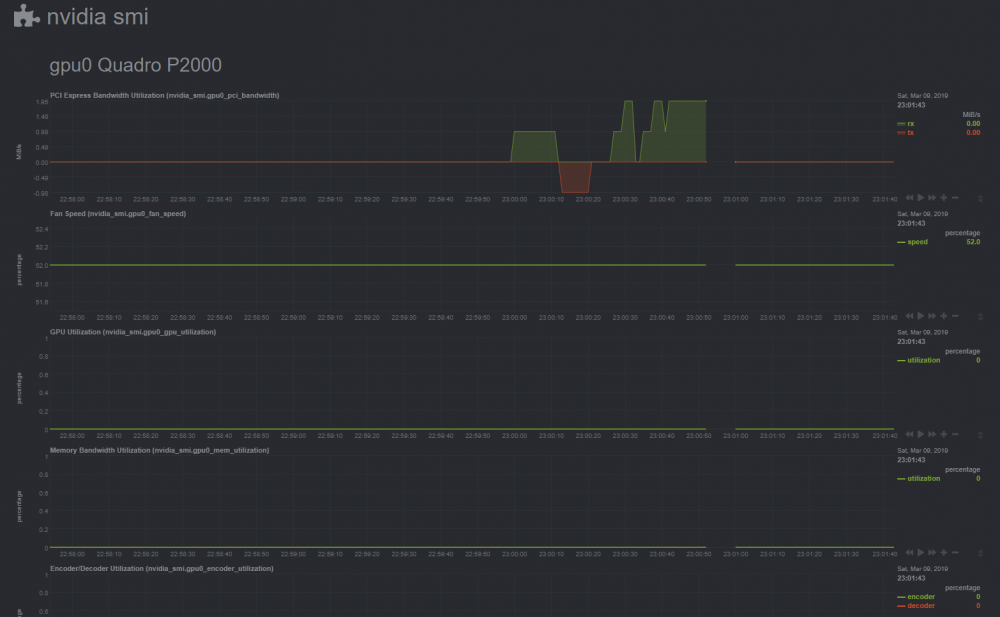The height and width of the screenshot is (617, 1000).
Task: Reset PCI Express Bandwidth chart with play icon
Action: click(920, 198)
